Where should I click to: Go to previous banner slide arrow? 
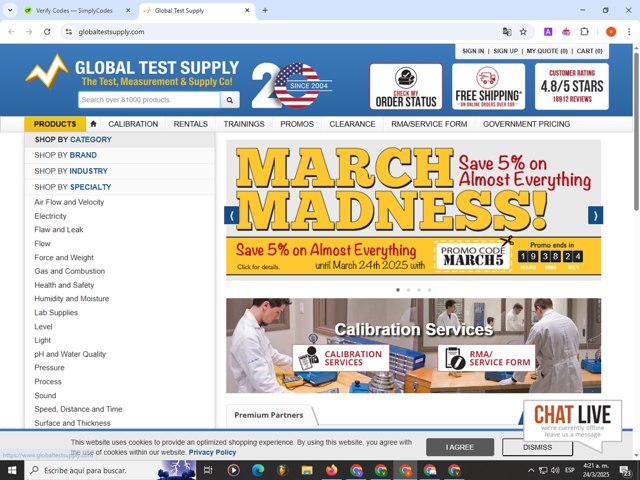(x=231, y=215)
